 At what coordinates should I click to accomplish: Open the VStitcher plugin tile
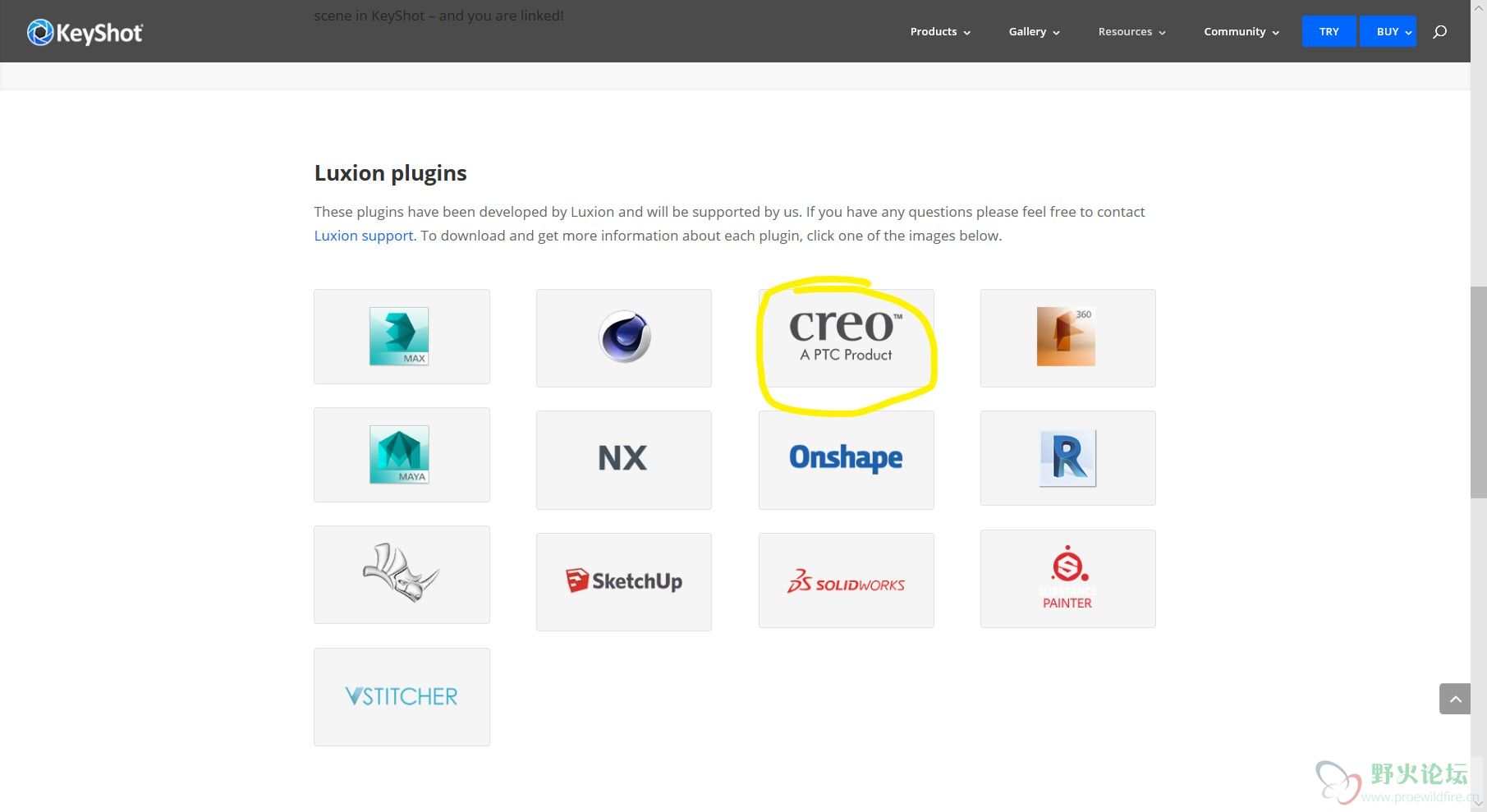click(x=402, y=697)
